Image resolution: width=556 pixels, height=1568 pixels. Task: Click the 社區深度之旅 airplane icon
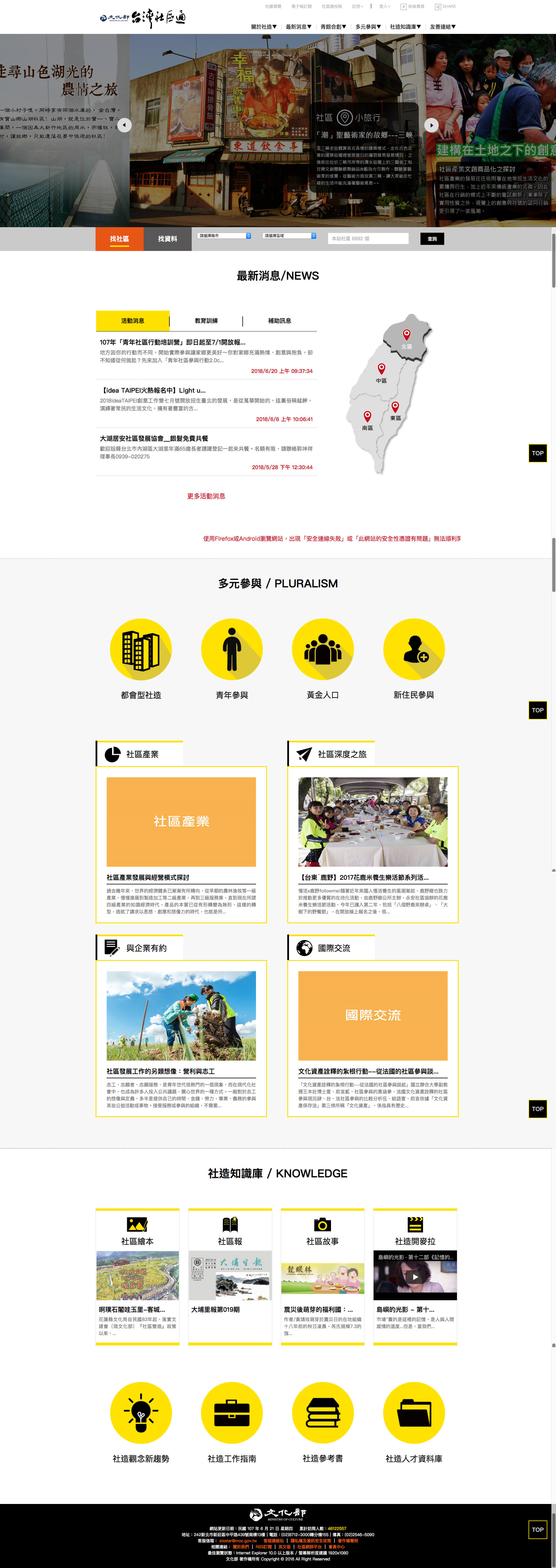coord(304,754)
